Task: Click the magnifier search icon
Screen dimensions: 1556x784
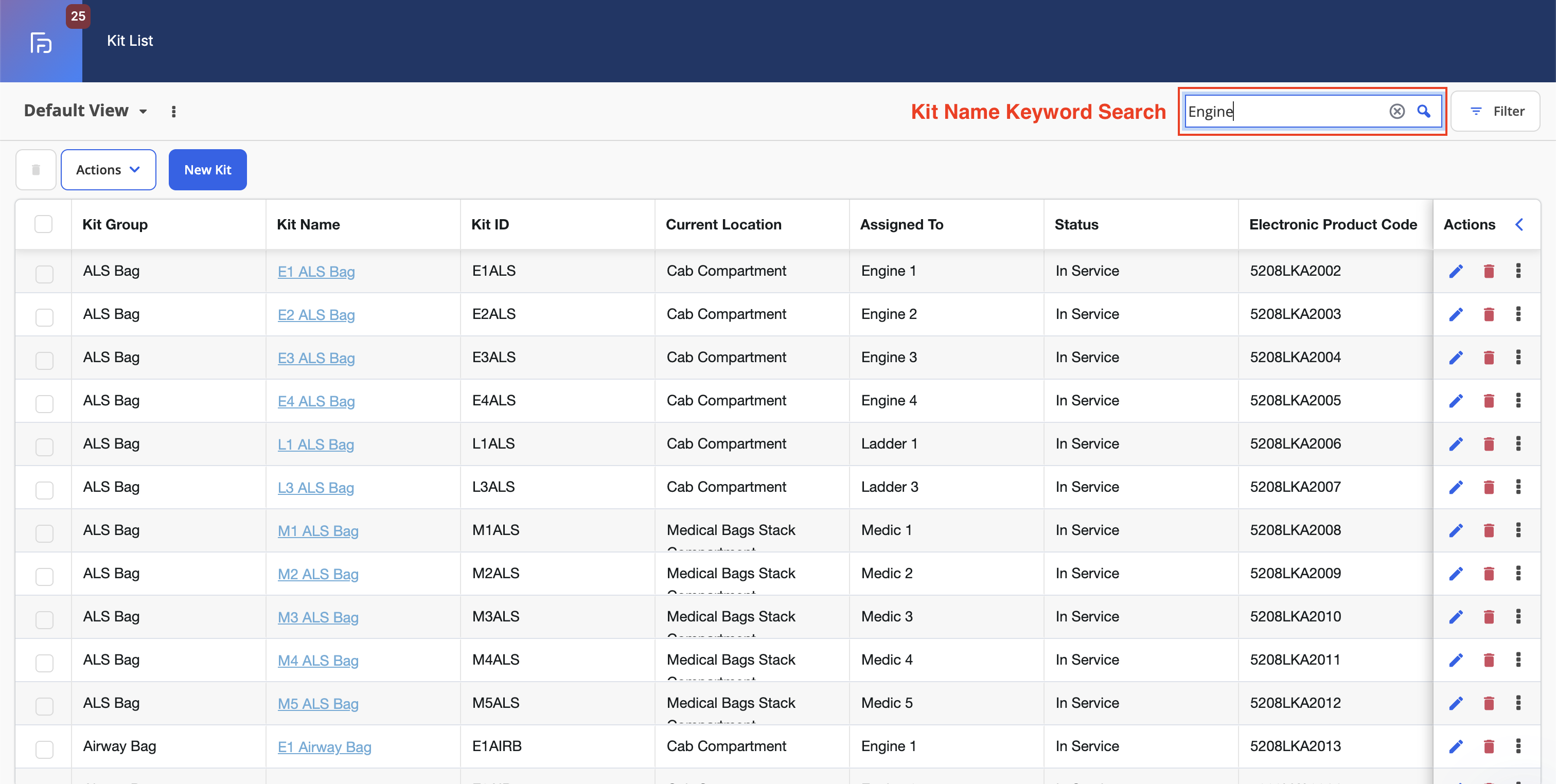Action: point(1424,111)
